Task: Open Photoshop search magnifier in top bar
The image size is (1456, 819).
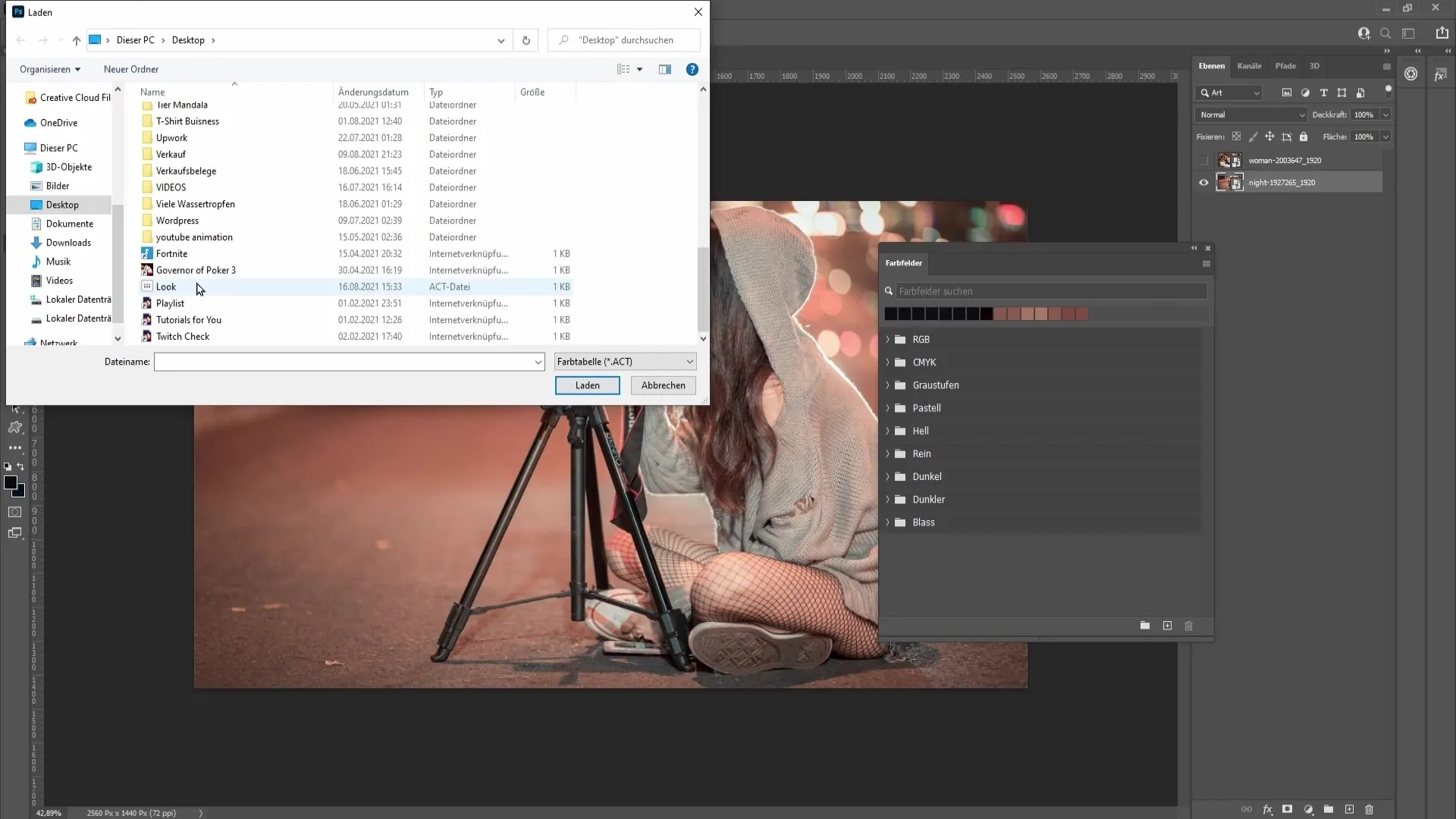Action: point(1385,33)
